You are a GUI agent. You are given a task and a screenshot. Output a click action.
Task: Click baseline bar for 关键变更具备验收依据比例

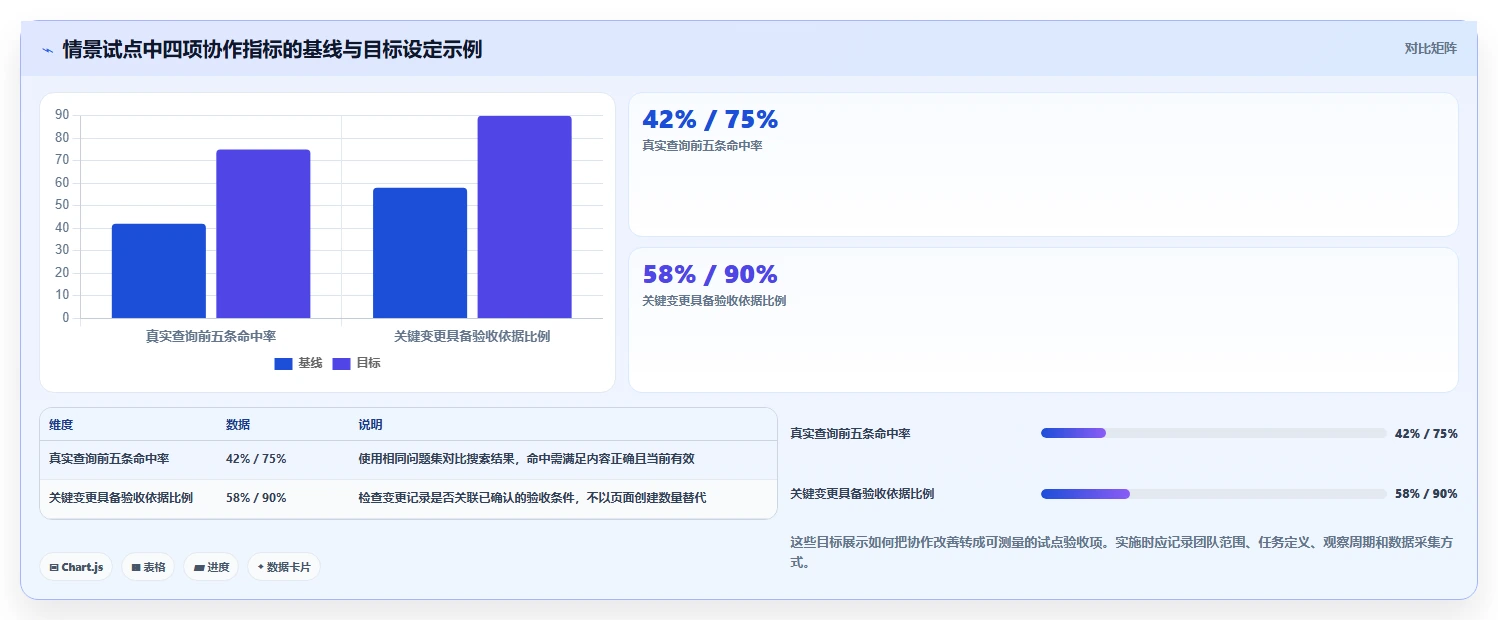coord(420,253)
